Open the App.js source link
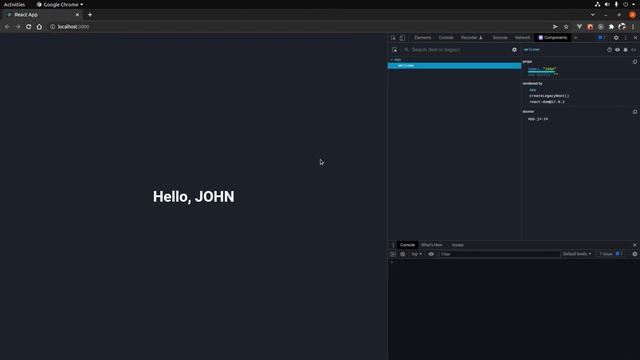Image resolution: width=640 pixels, height=360 pixels. [538, 119]
